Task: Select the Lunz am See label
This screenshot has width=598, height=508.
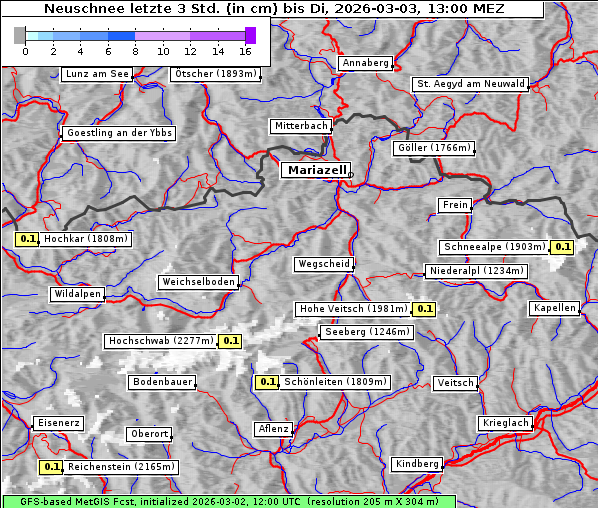Action: (x=97, y=74)
